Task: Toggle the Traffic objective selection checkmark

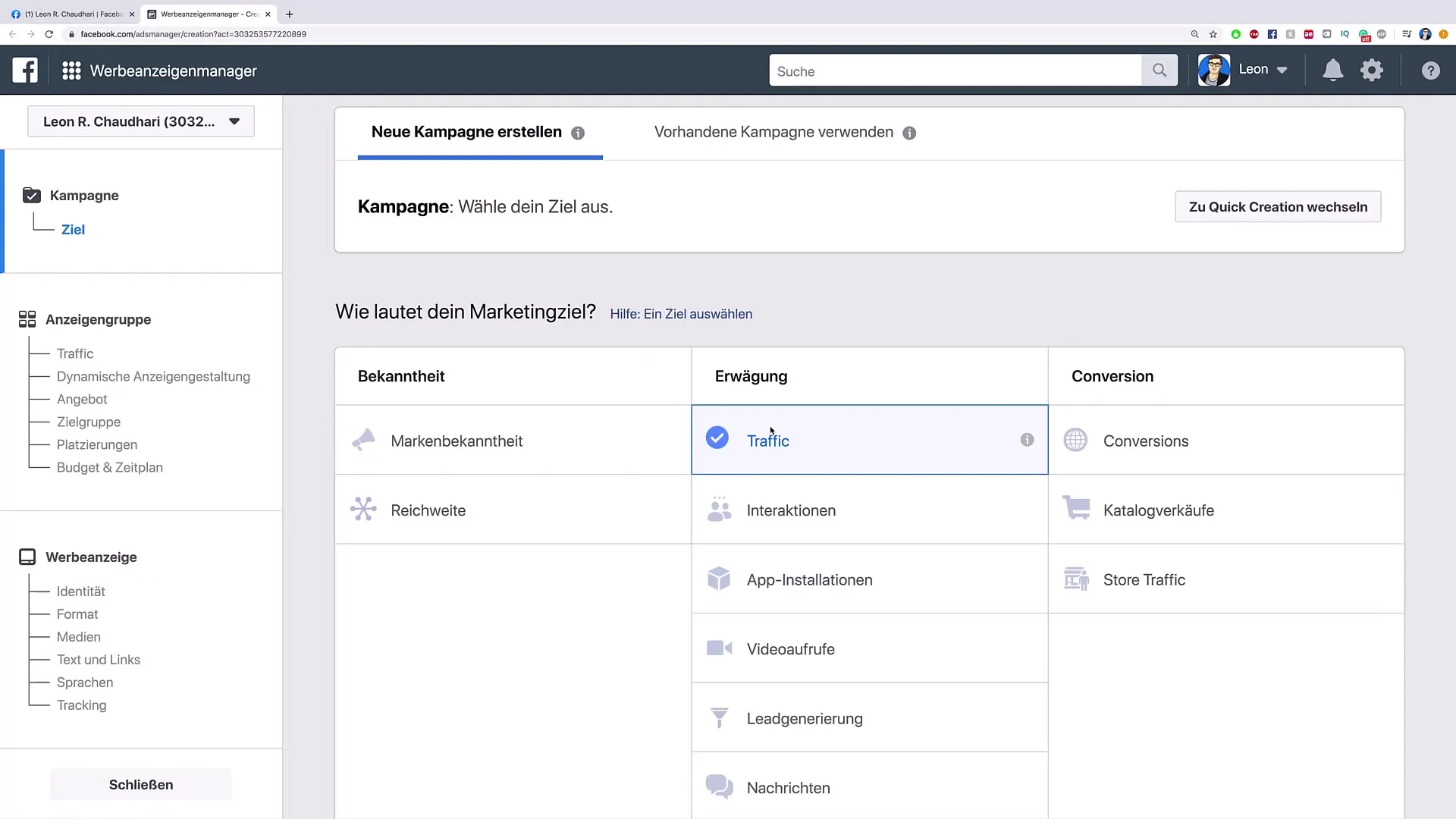Action: click(717, 440)
